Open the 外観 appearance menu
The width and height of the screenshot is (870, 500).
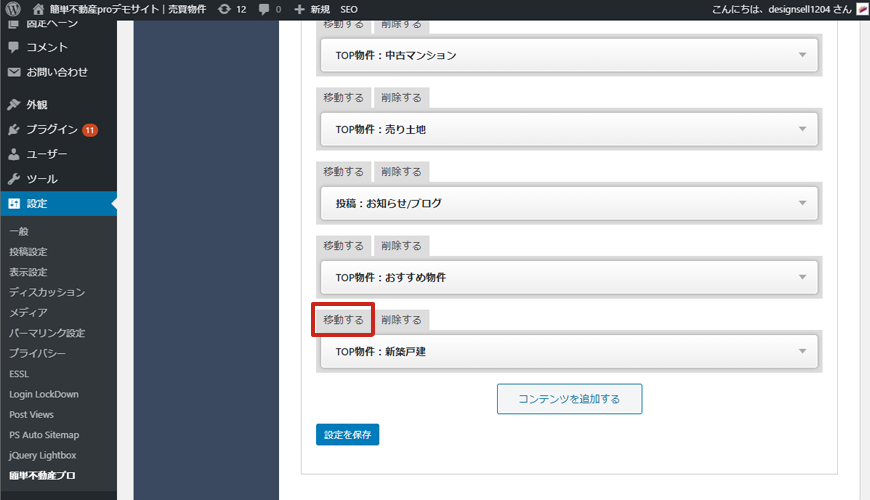pyautogui.click(x=37, y=104)
